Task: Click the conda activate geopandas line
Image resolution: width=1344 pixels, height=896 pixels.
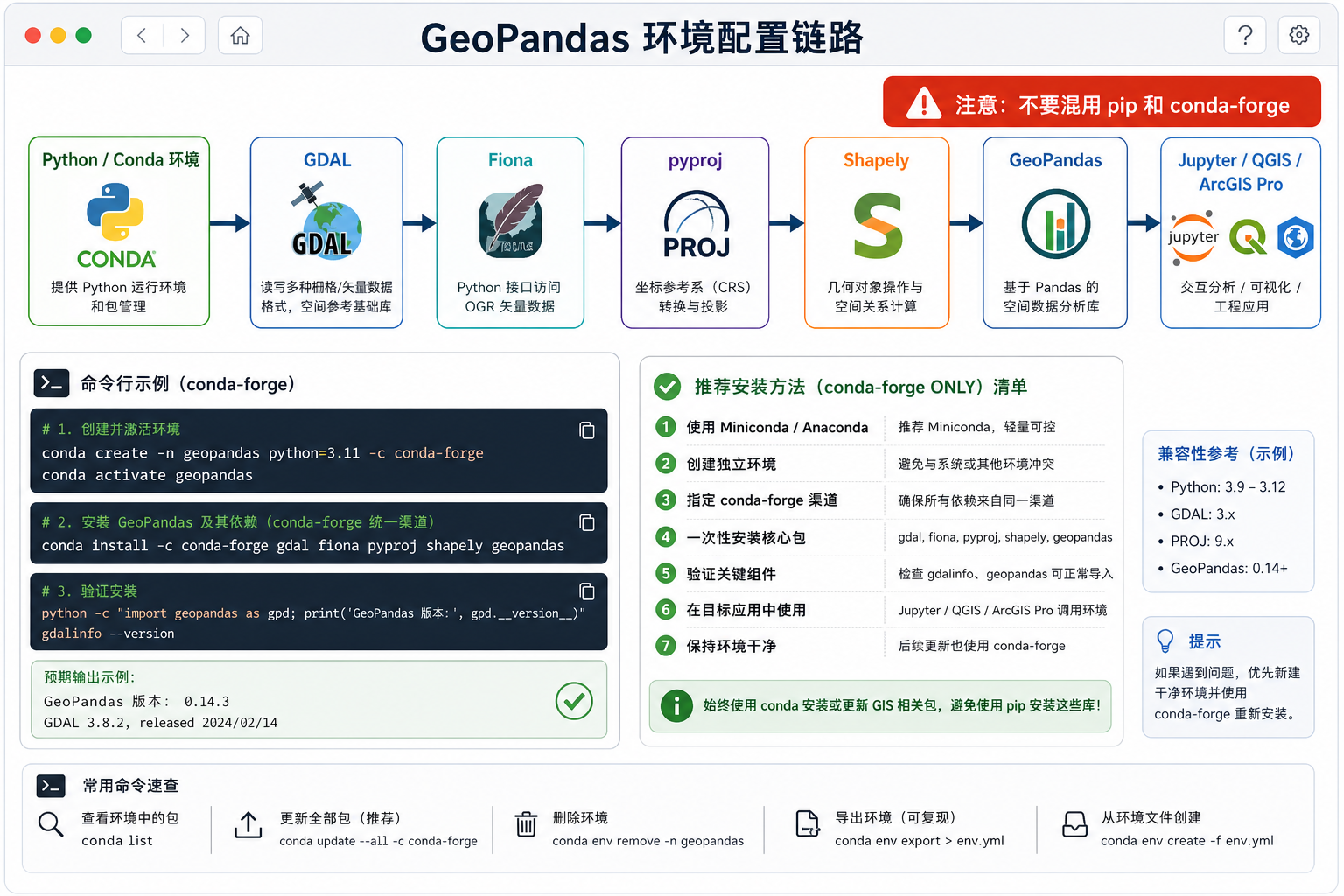Action: pyautogui.click(x=147, y=475)
